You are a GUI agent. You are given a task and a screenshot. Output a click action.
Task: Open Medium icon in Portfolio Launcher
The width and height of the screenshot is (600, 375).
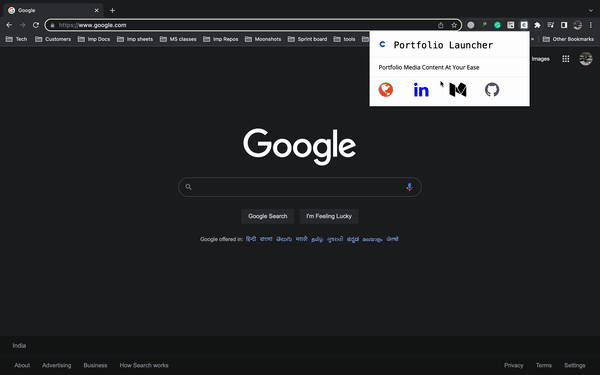point(458,90)
